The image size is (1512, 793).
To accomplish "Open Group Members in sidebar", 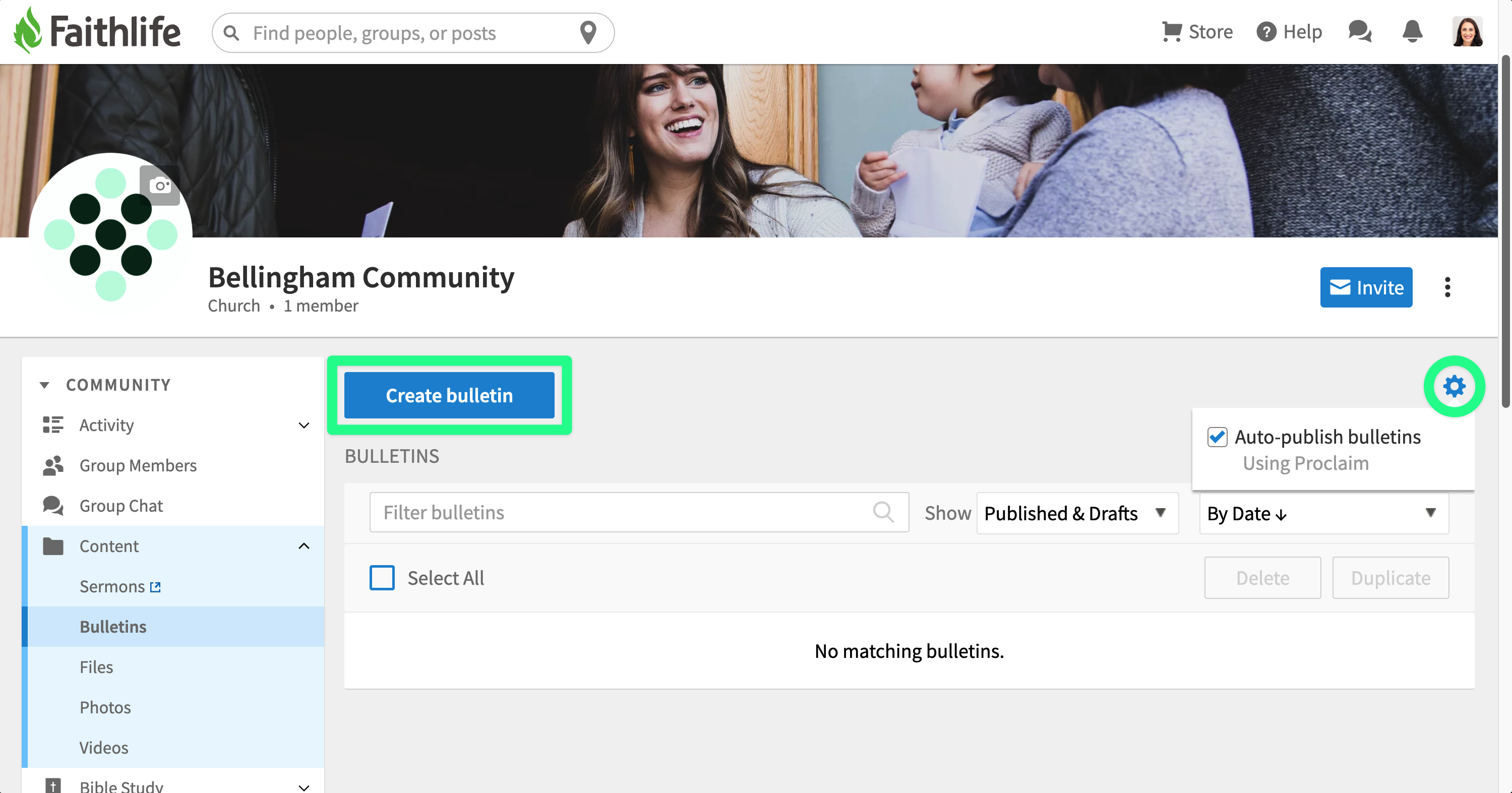I will coord(138,465).
